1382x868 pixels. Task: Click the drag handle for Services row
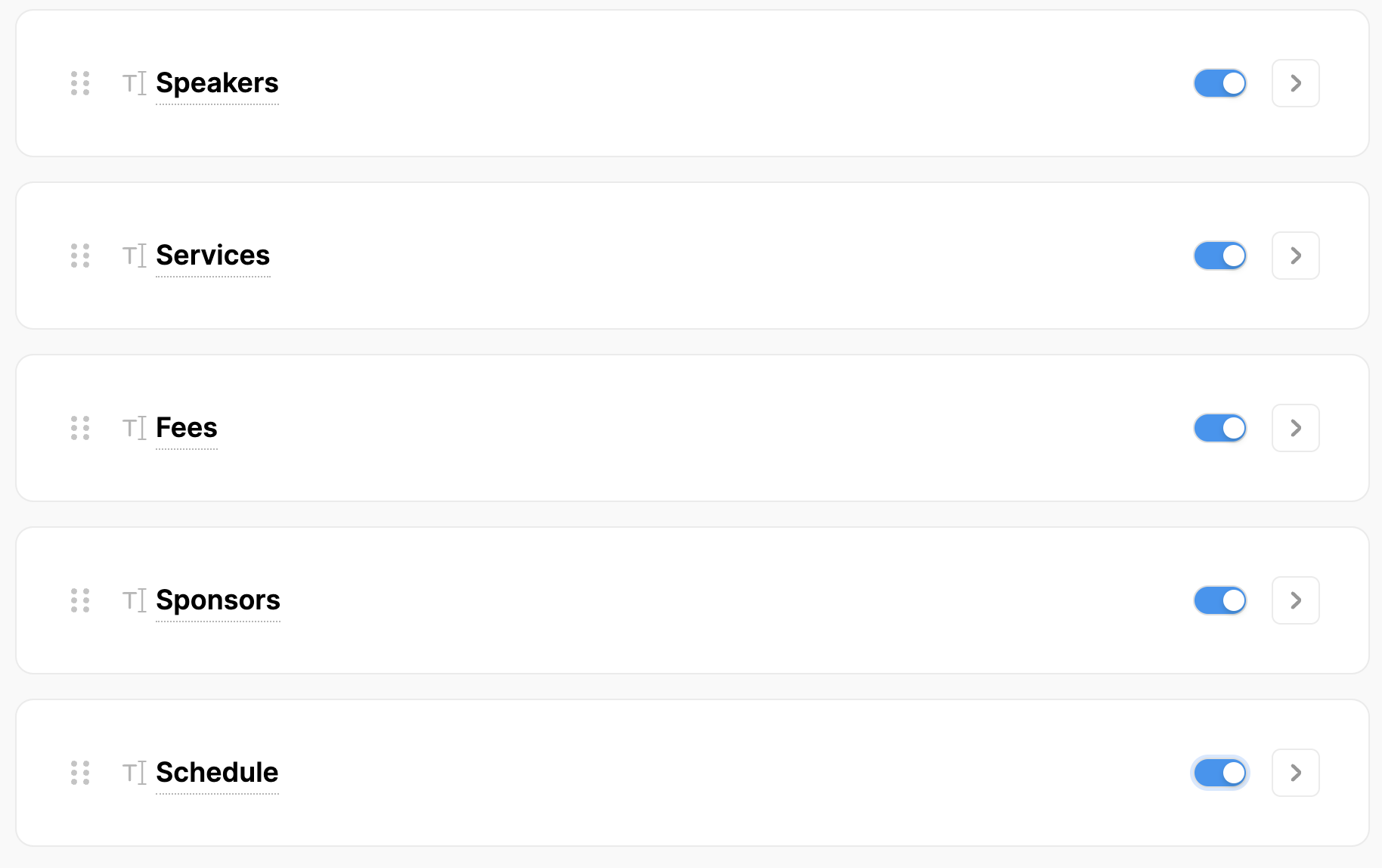tap(80, 256)
